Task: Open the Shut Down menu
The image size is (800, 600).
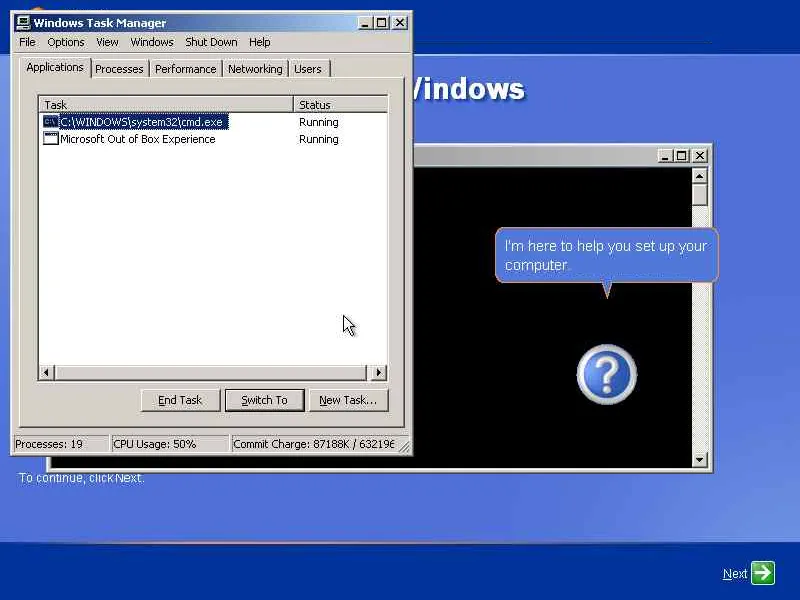Action: 211,42
